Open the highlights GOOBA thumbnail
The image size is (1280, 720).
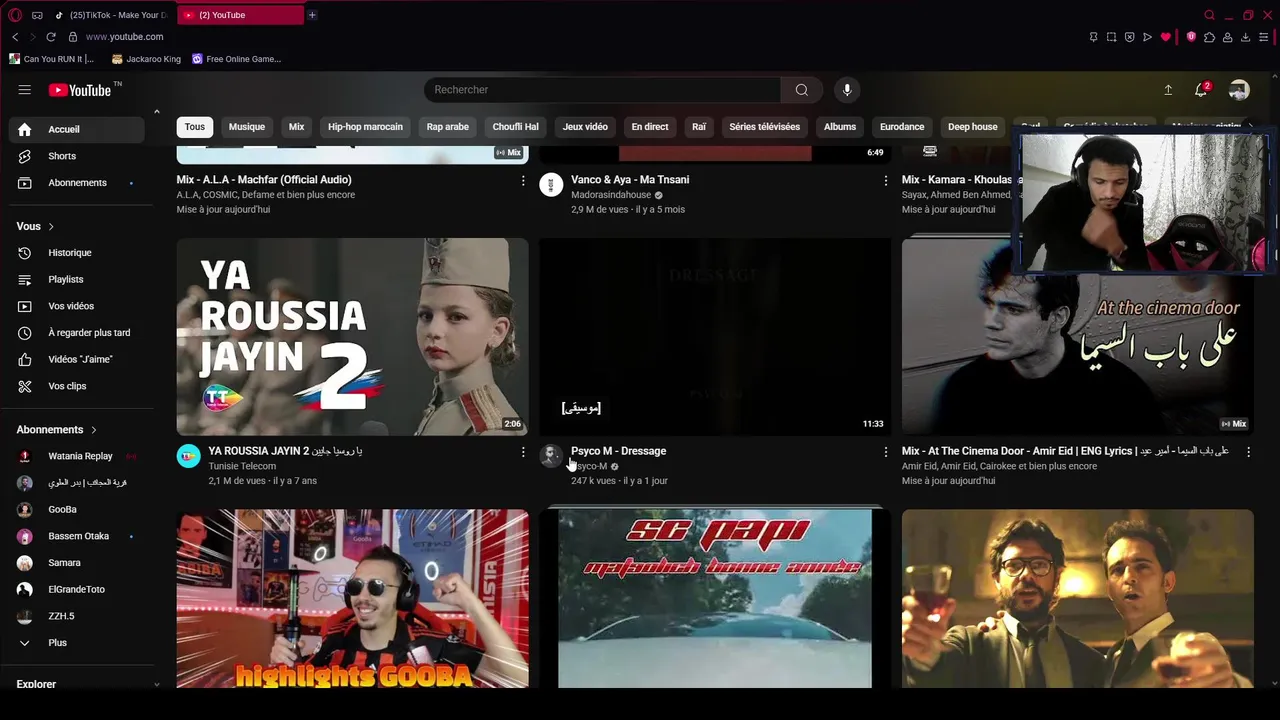[x=352, y=599]
